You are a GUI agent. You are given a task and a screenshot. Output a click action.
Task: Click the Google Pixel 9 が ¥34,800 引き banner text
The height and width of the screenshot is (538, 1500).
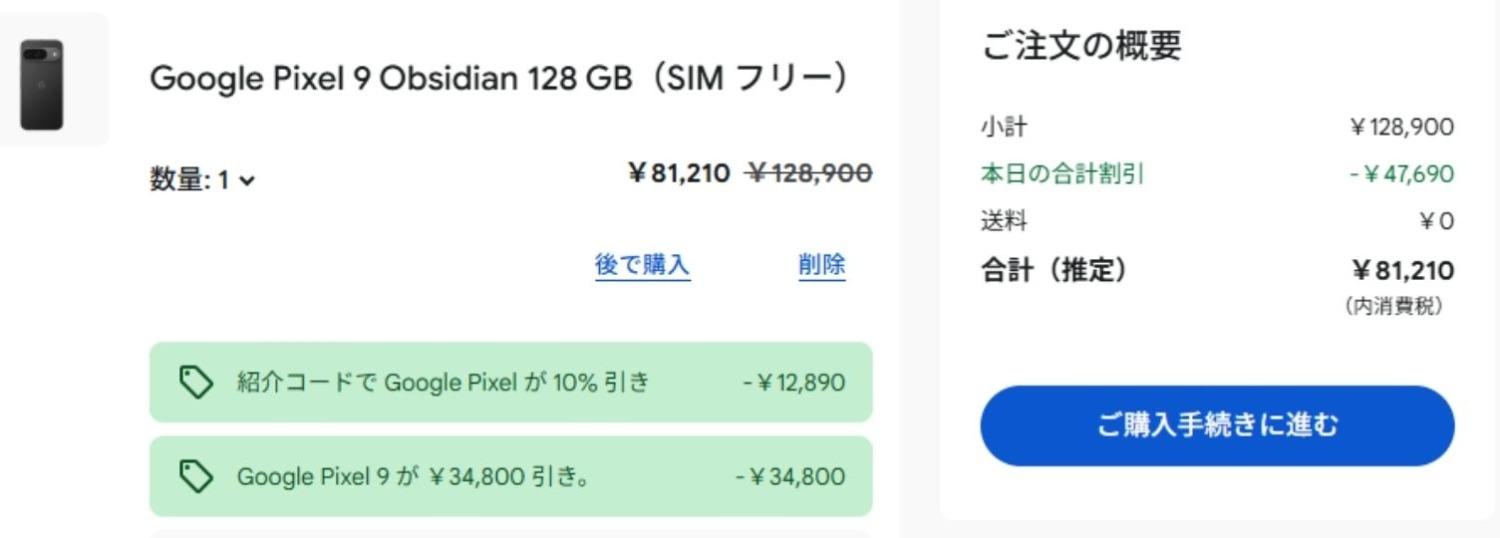[412, 476]
